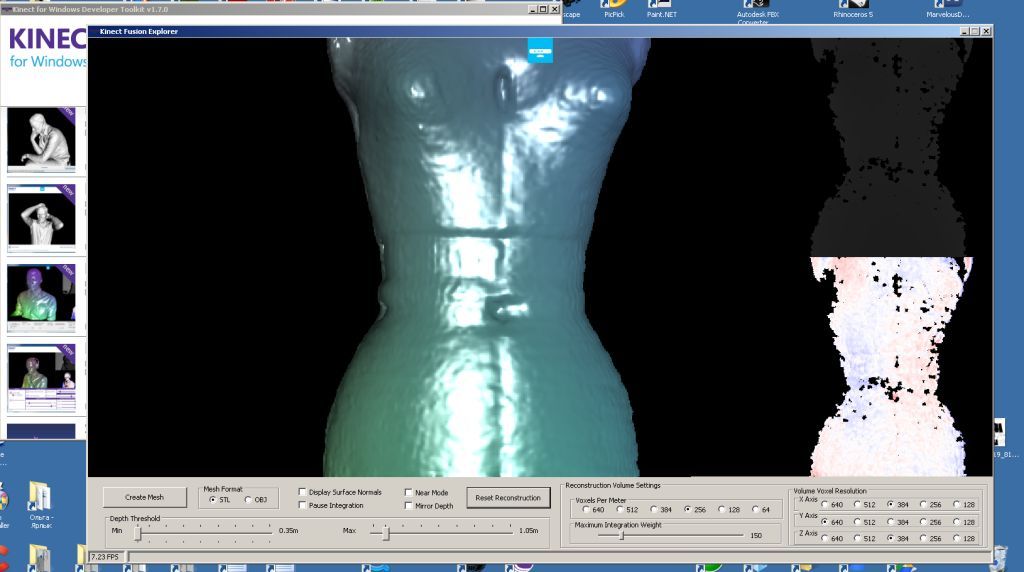Click the Kinect for Windows logo in Toolkit

[x=48, y=49]
